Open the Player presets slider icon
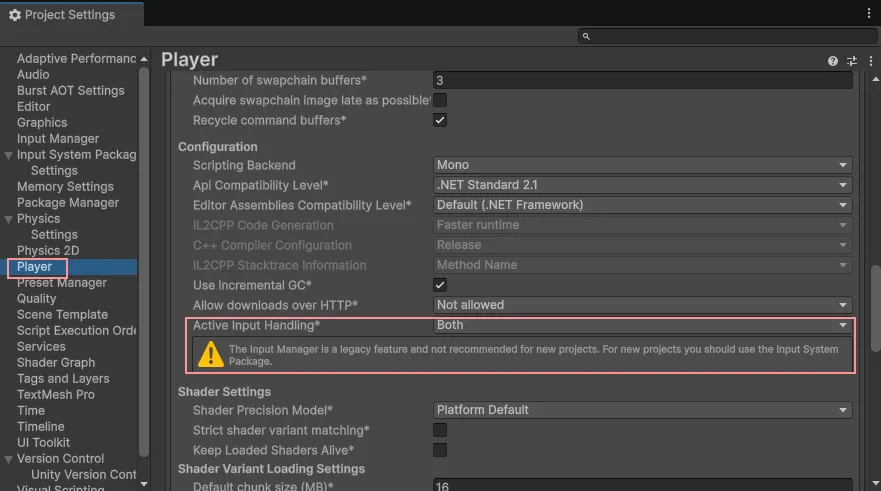 tap(852, 61)
